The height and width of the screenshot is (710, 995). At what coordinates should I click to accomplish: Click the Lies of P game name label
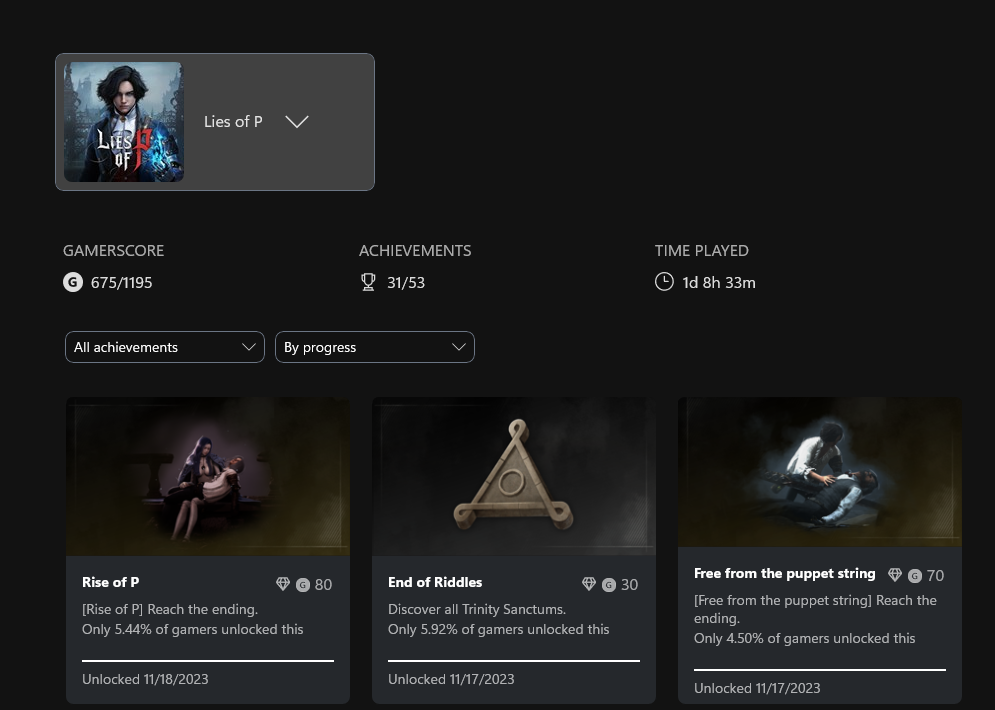pyautogui.click(x=233, y=122)
